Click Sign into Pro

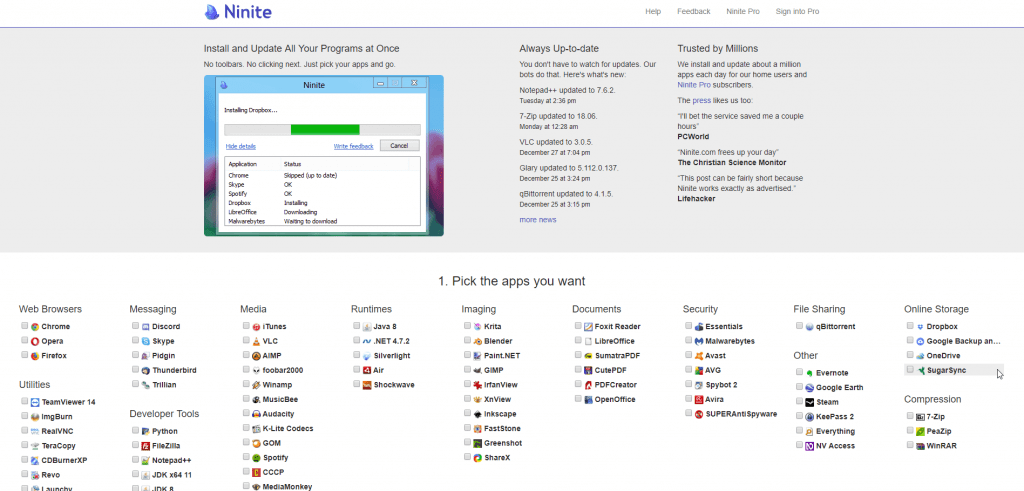pos(797,12)
